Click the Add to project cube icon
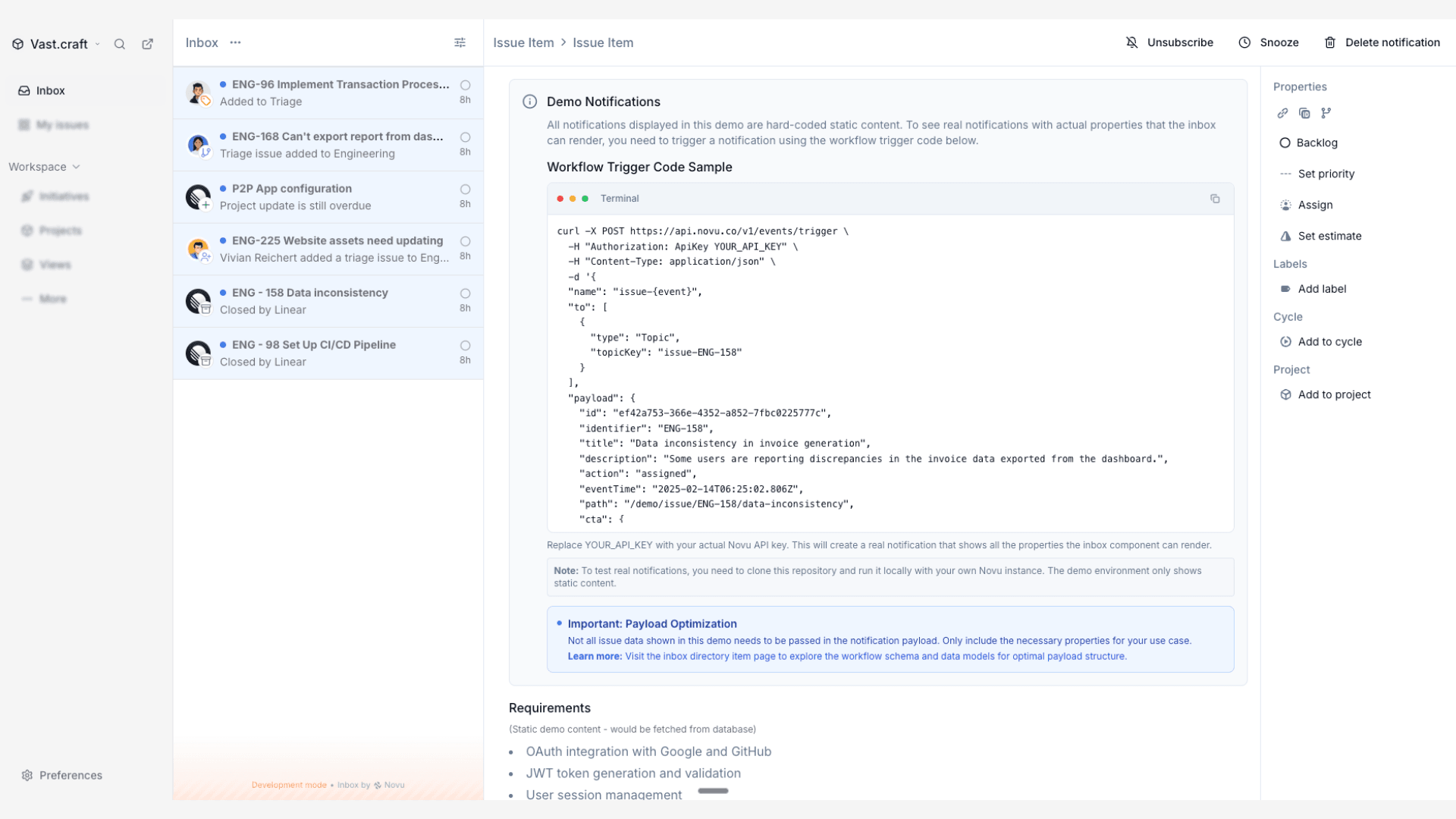The image size is (1456, 819). pyautogui.click(x=1285, y=394)
